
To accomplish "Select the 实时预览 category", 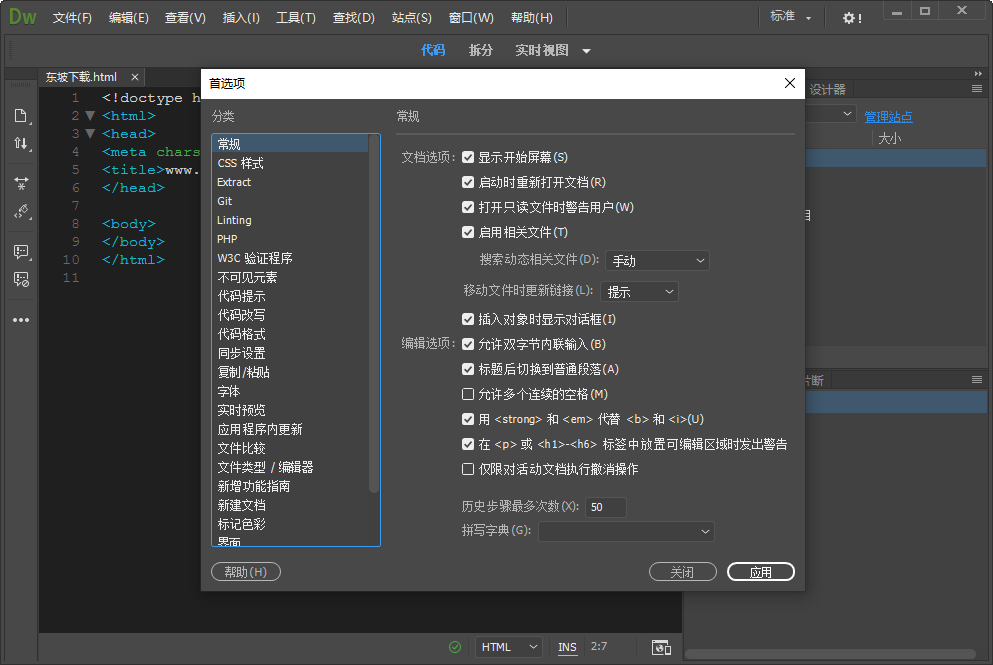I will pos(241,410).
